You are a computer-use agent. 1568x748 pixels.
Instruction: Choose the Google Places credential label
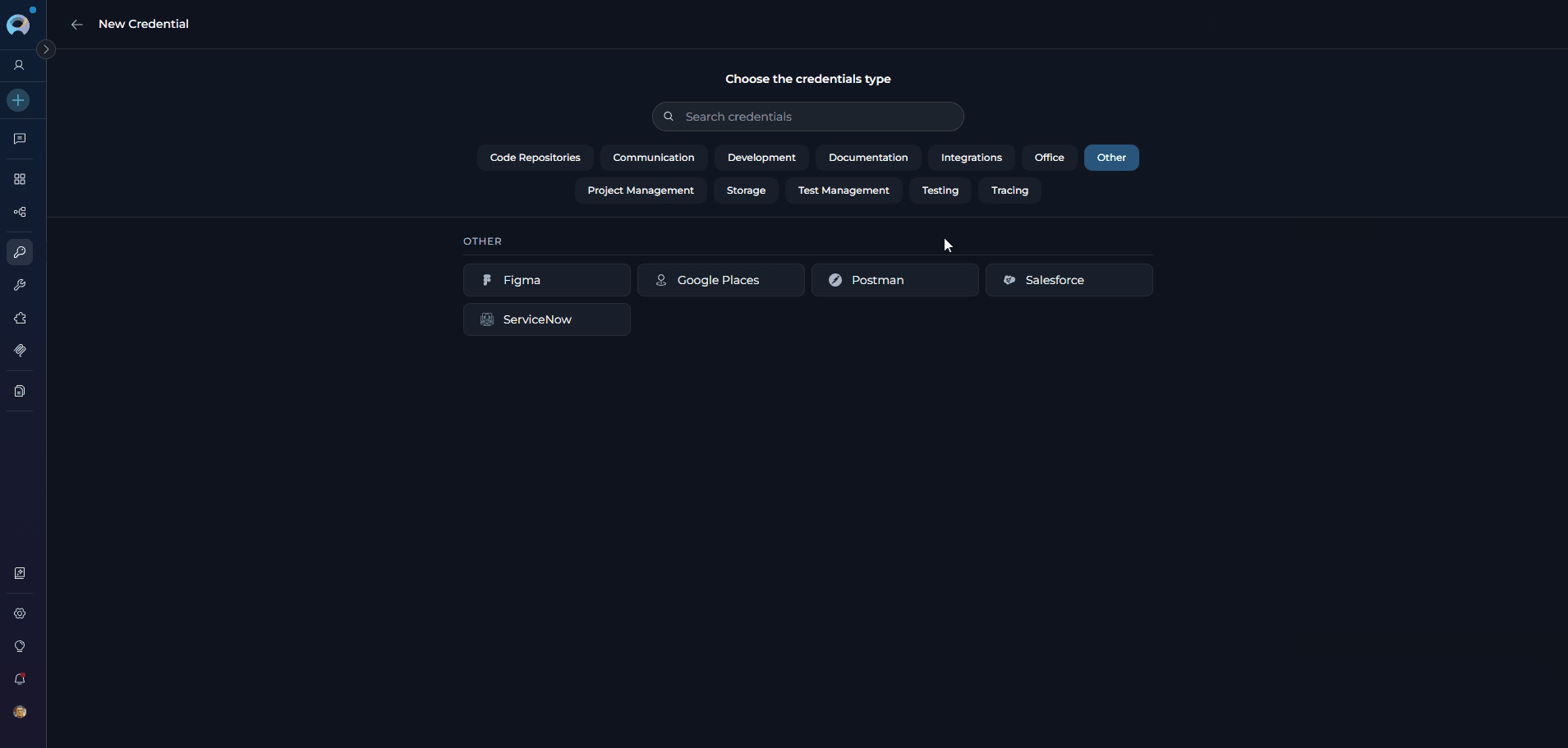point(718,280)
